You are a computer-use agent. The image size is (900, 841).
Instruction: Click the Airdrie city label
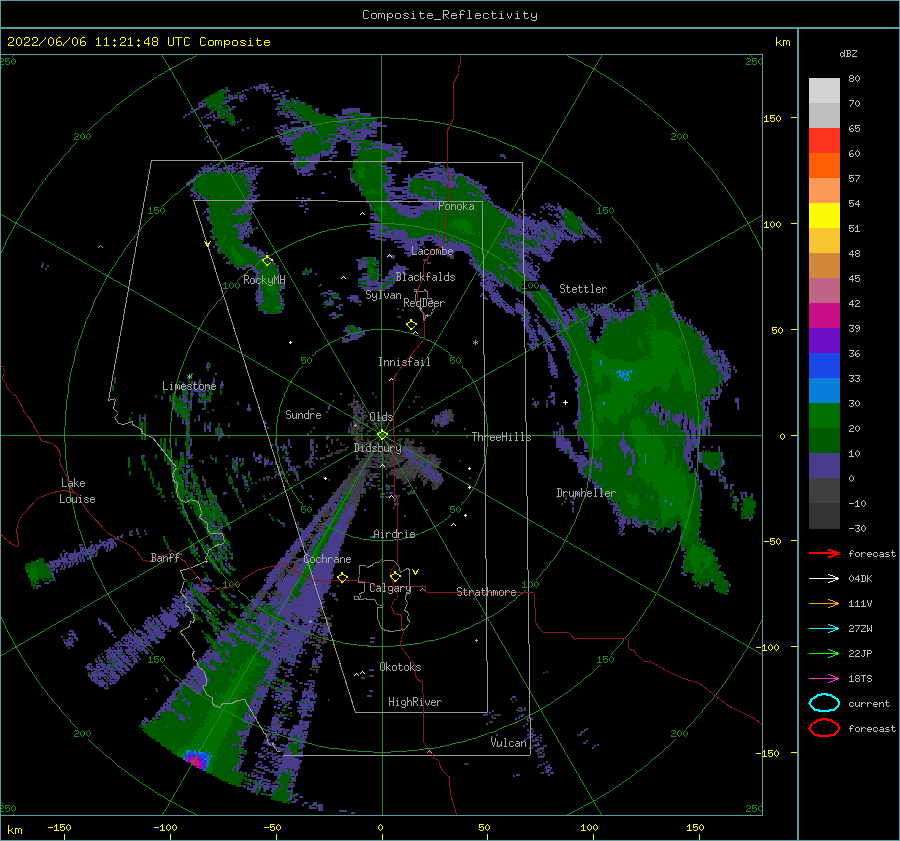[x=394, y=534]
